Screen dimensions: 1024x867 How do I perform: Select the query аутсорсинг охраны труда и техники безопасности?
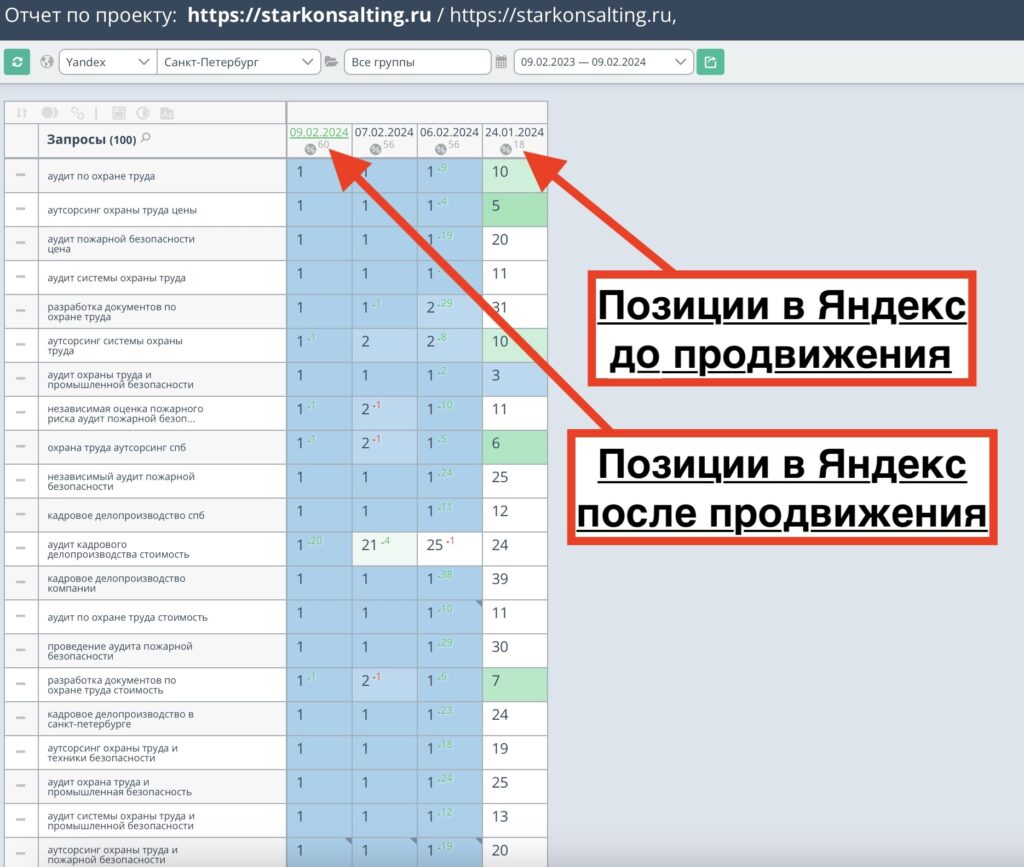pos(112,753)
